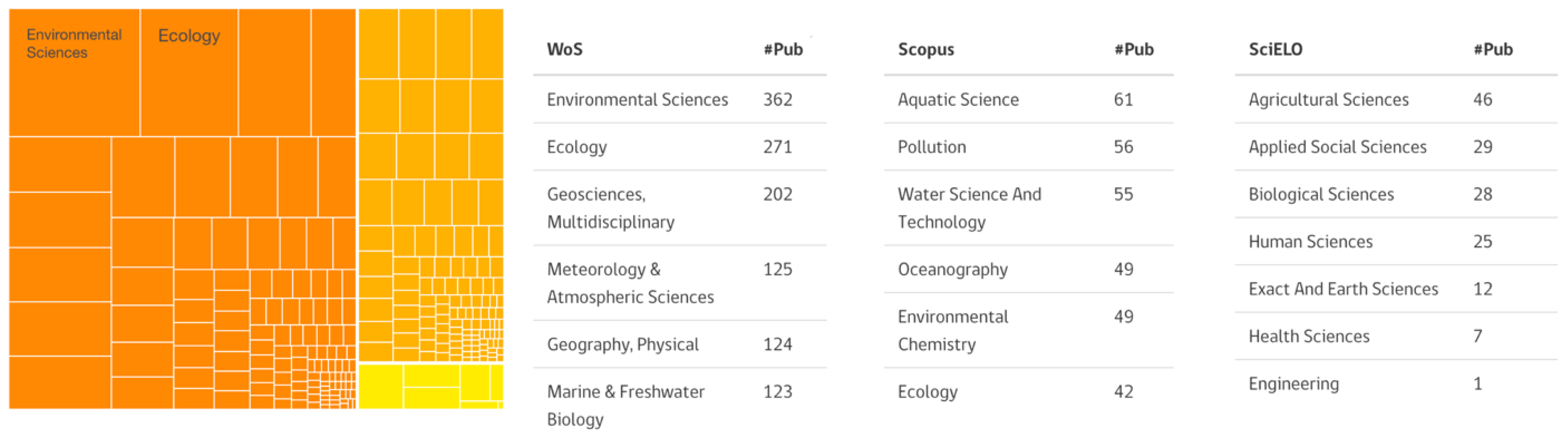Select the Ecology treemap block
1568x443 pixels.
(x=189, y=73)
